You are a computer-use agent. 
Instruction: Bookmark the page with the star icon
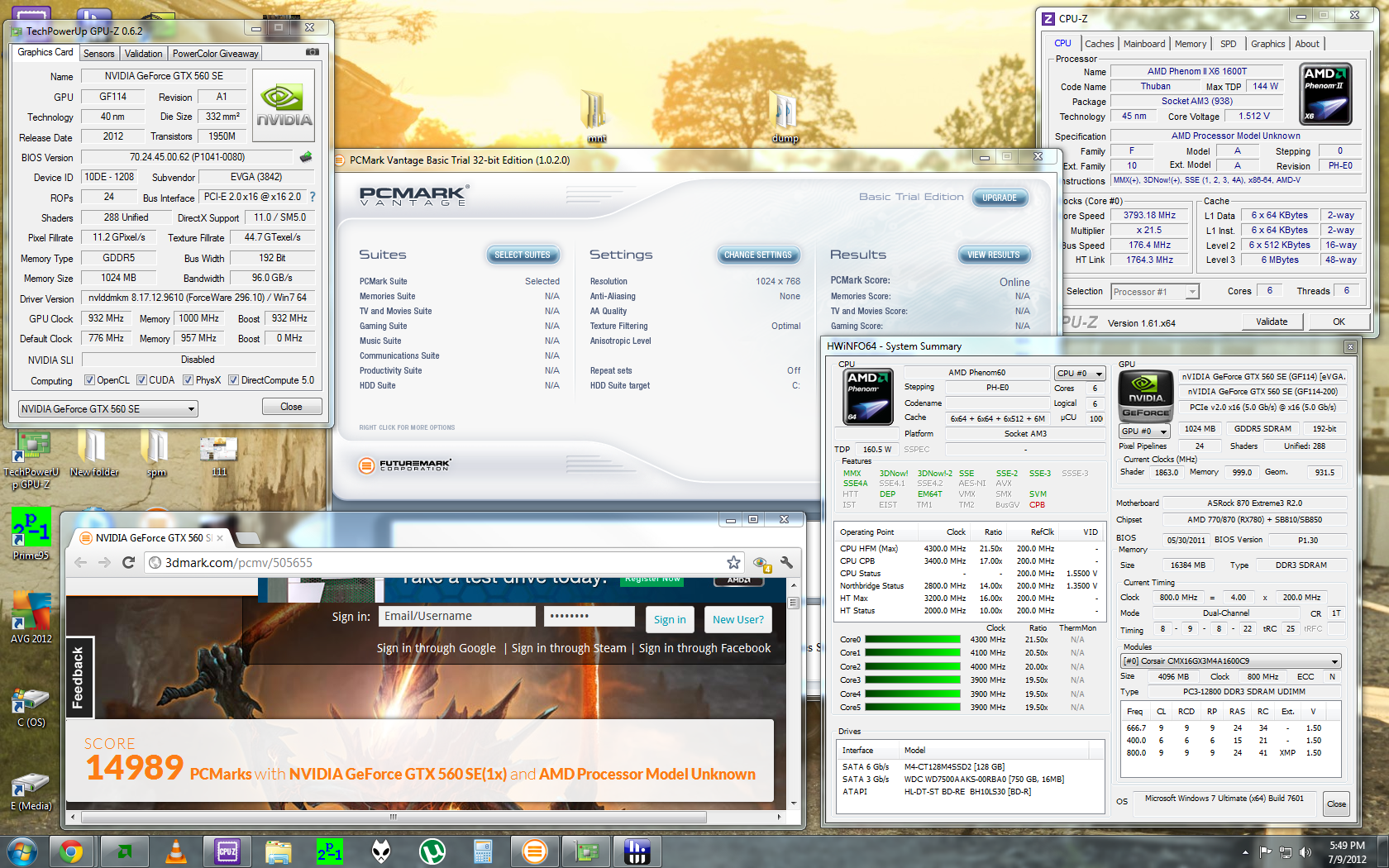733,562
